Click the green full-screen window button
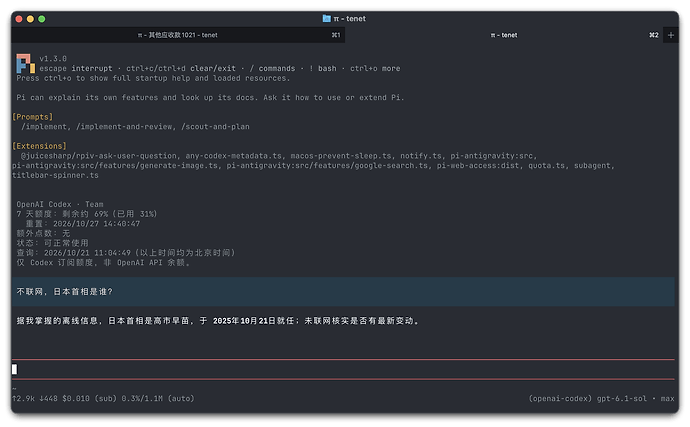Viewport: 690px width, 427px height. (x=42, y=19)
